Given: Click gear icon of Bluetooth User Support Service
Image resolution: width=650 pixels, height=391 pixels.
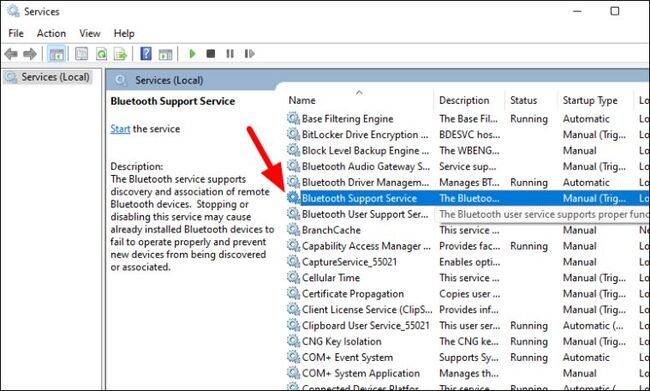Looking at the screenshot, I should pyautogui.click(x=293, y=214).
